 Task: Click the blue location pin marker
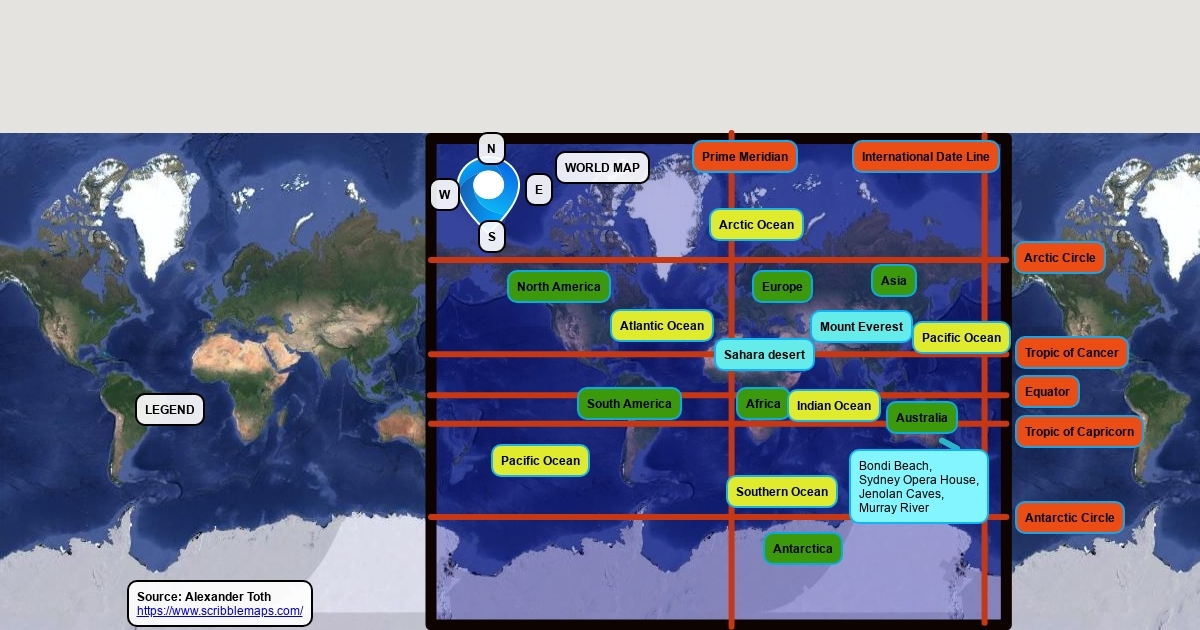(x=489, y=188)
